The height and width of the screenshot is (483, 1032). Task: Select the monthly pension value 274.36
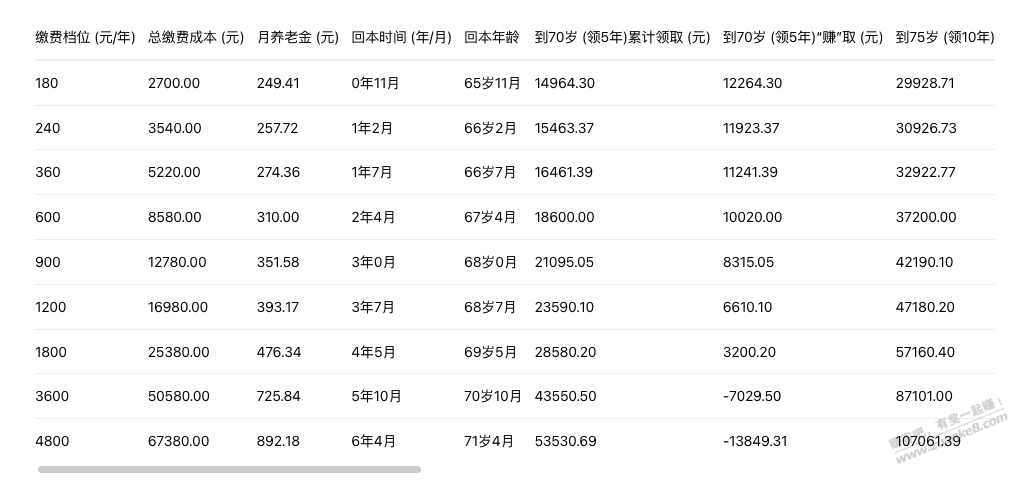278,172
